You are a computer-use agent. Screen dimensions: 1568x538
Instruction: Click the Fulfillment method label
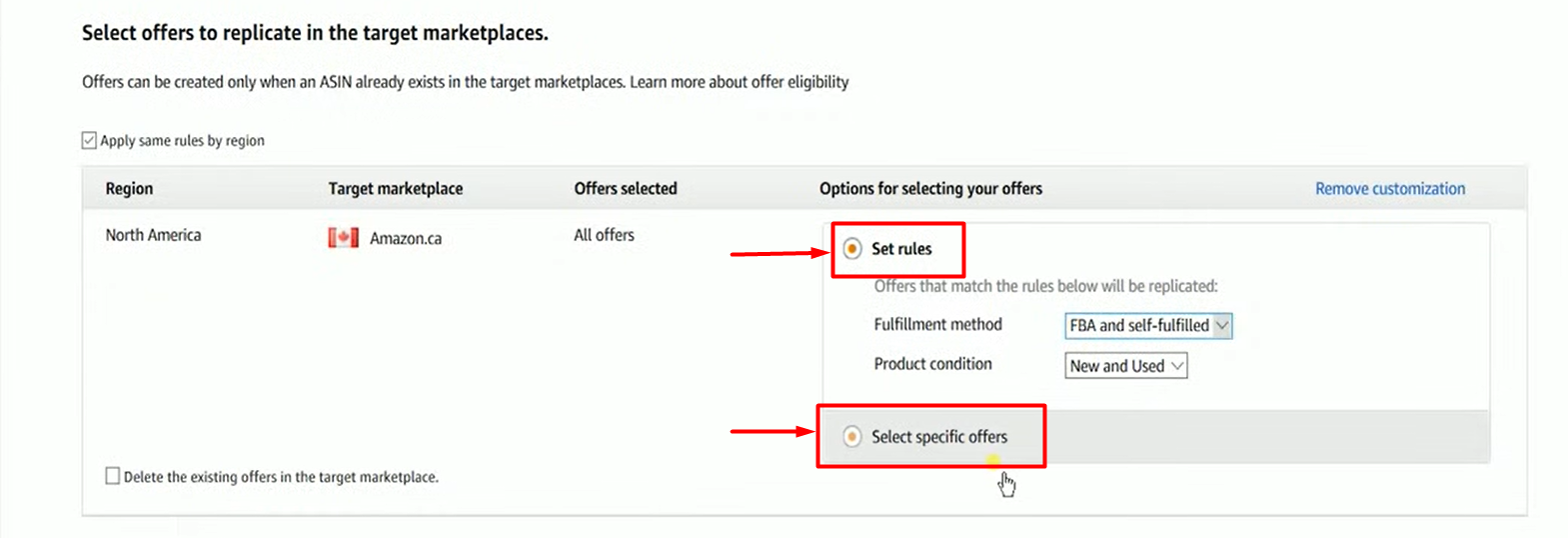[937, 325]
